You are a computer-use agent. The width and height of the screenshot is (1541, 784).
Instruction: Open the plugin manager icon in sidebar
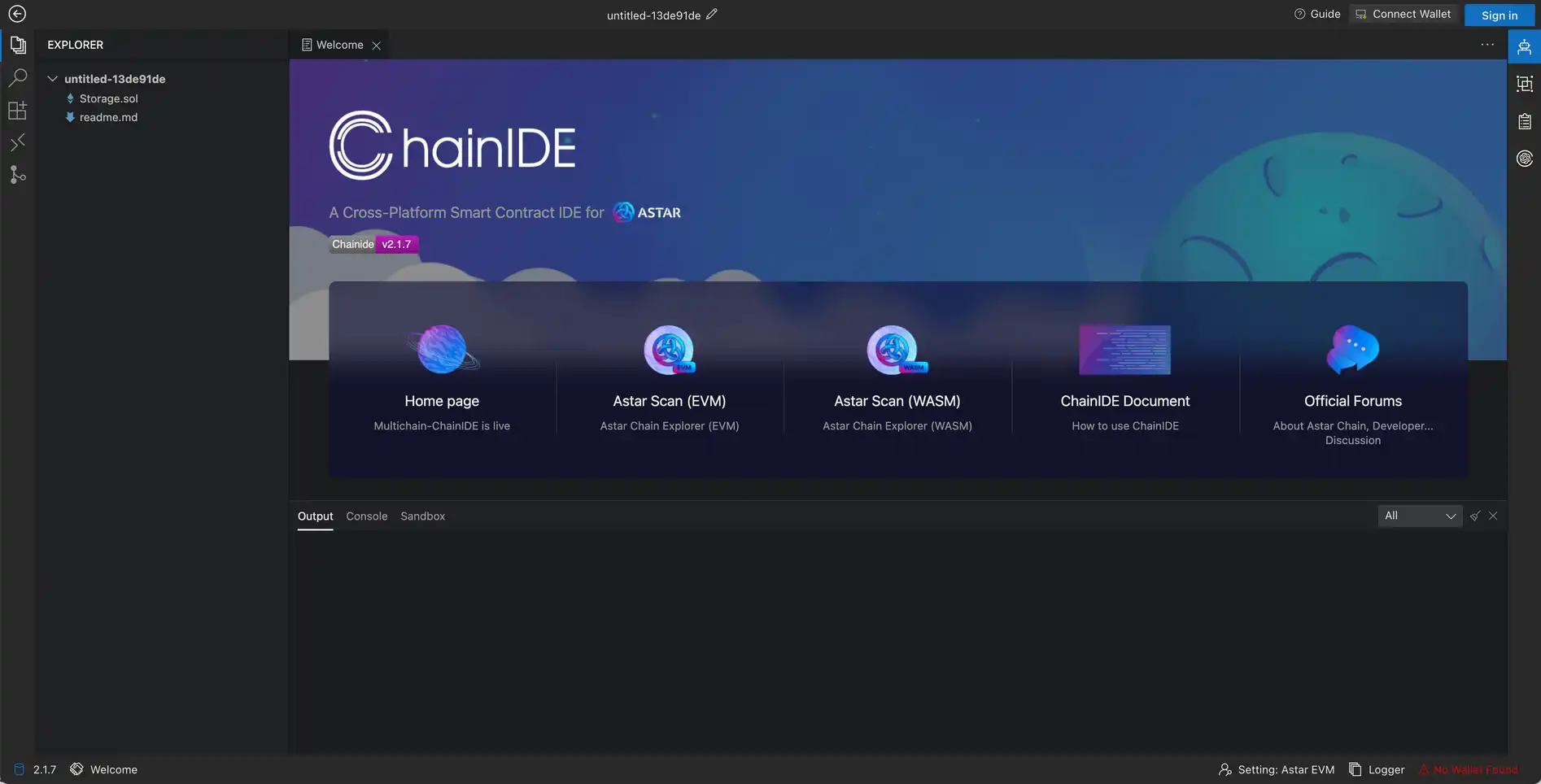tap(18, 111)
